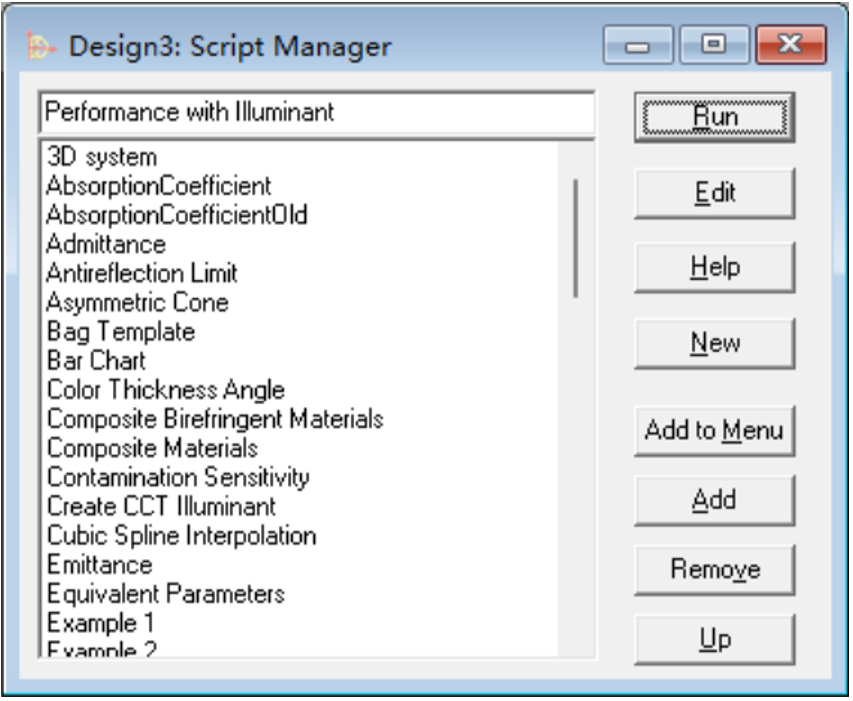
Task: Select AbsorptionCoefficient in the script list
Action: click(158, 186)
